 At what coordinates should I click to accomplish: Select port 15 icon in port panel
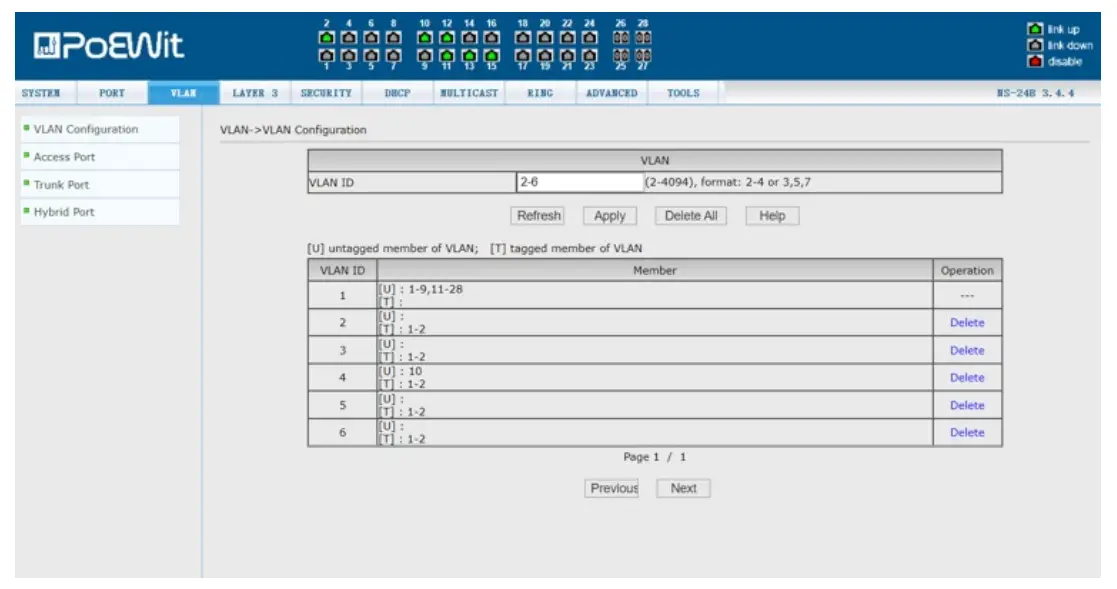pyautogui.click(x=491, y=55)
